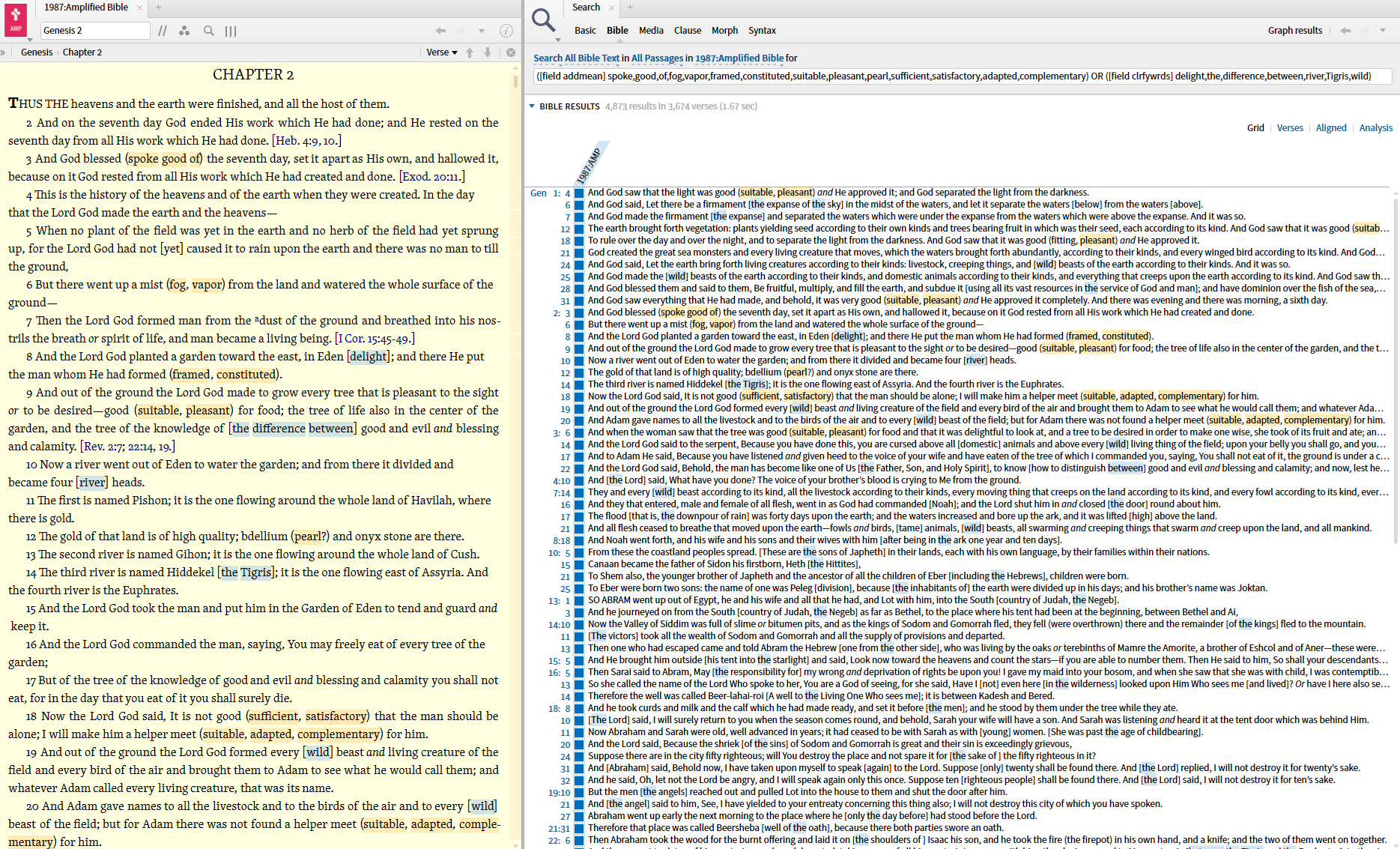The image size is (1400, 849).
Task: Open resource information circled i icon
Action: (x=506, y=31)
